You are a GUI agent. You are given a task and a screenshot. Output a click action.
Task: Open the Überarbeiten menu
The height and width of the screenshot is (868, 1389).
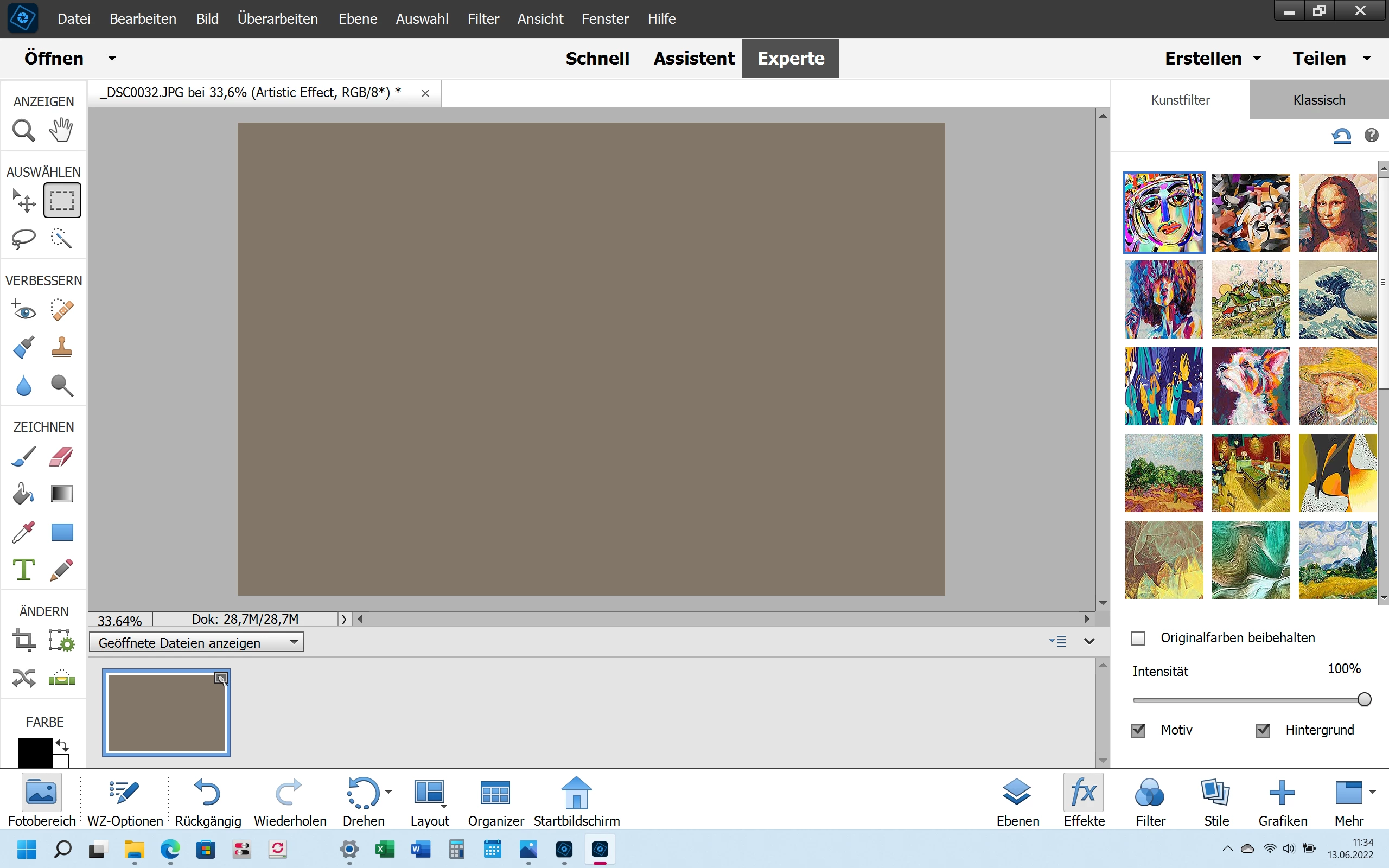coord(277,19)
